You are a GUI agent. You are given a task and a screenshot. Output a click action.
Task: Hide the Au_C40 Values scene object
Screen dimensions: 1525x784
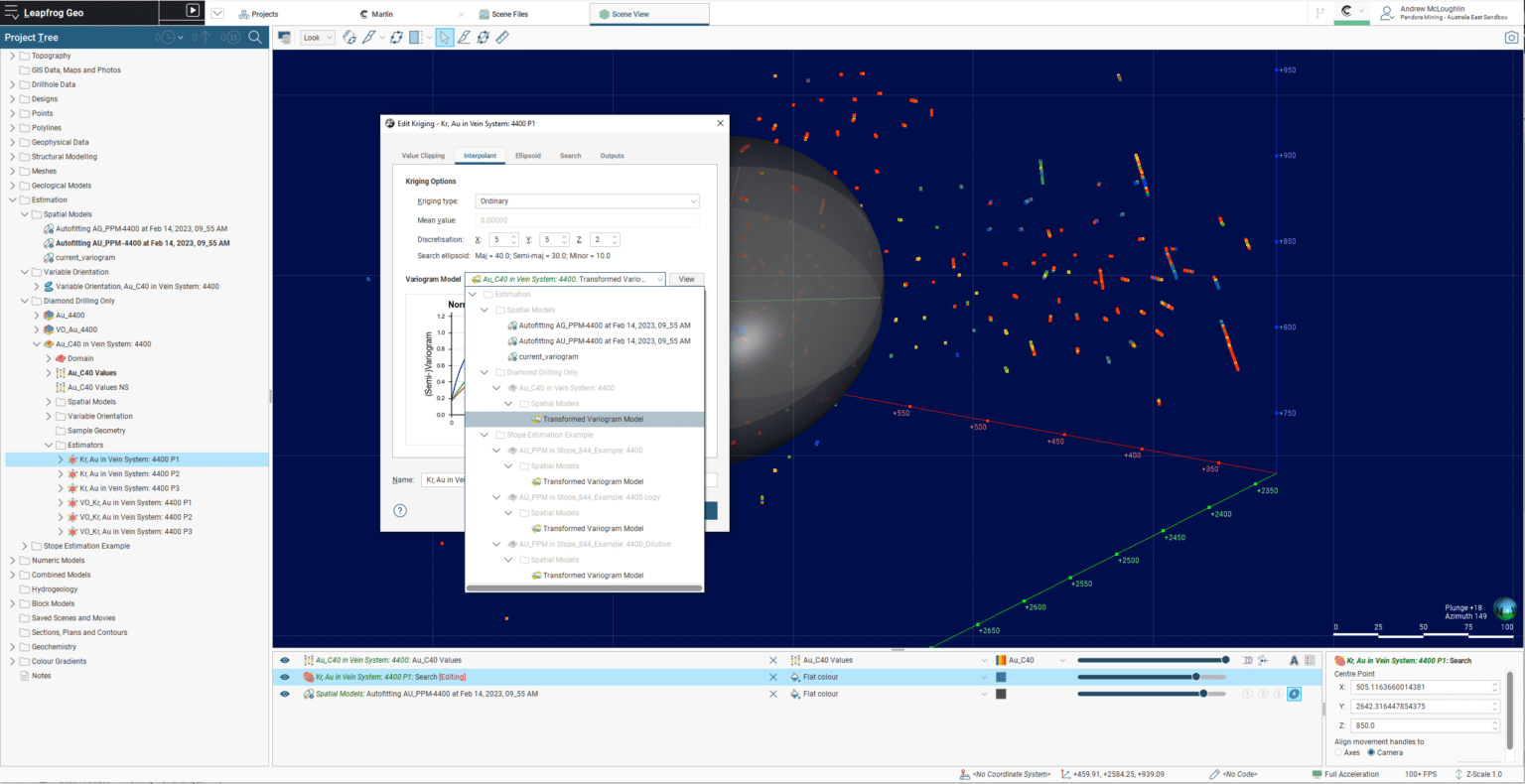[x=285, y=660]
